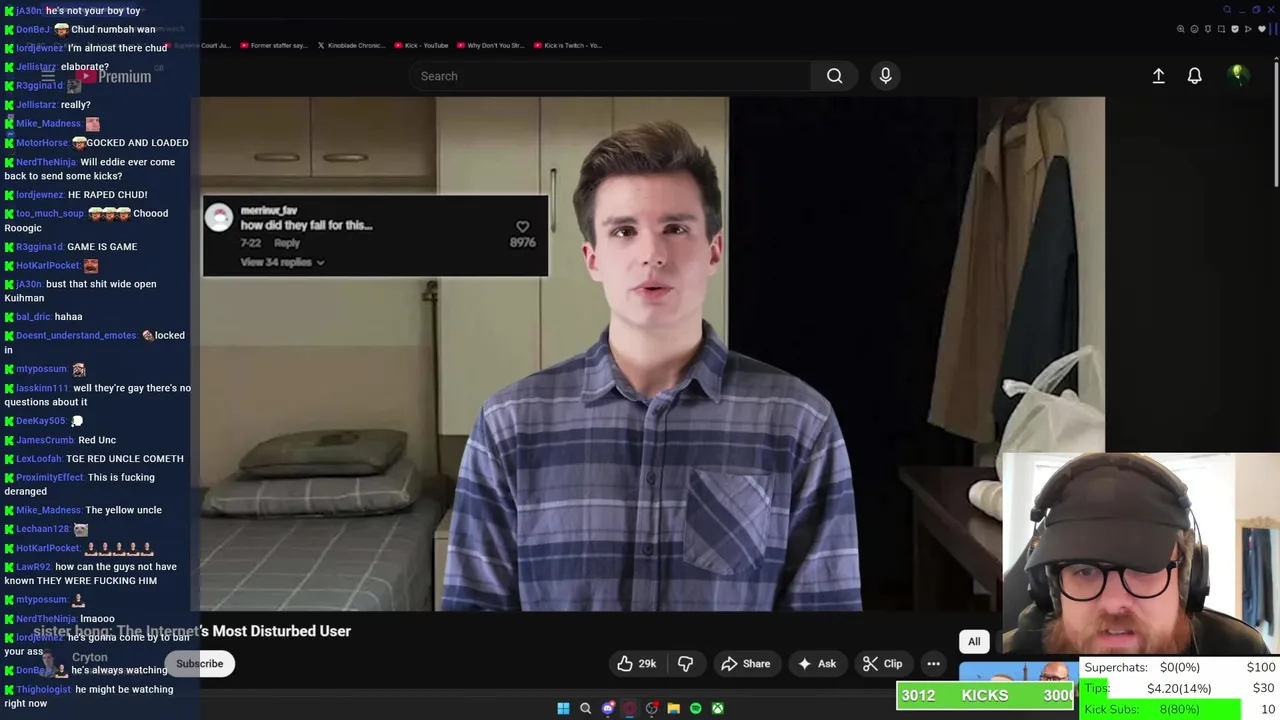The image size is (1280, 720).
Task: Open 'Why Don't You Str...' bookmark
Action: [x=490, y=45]
